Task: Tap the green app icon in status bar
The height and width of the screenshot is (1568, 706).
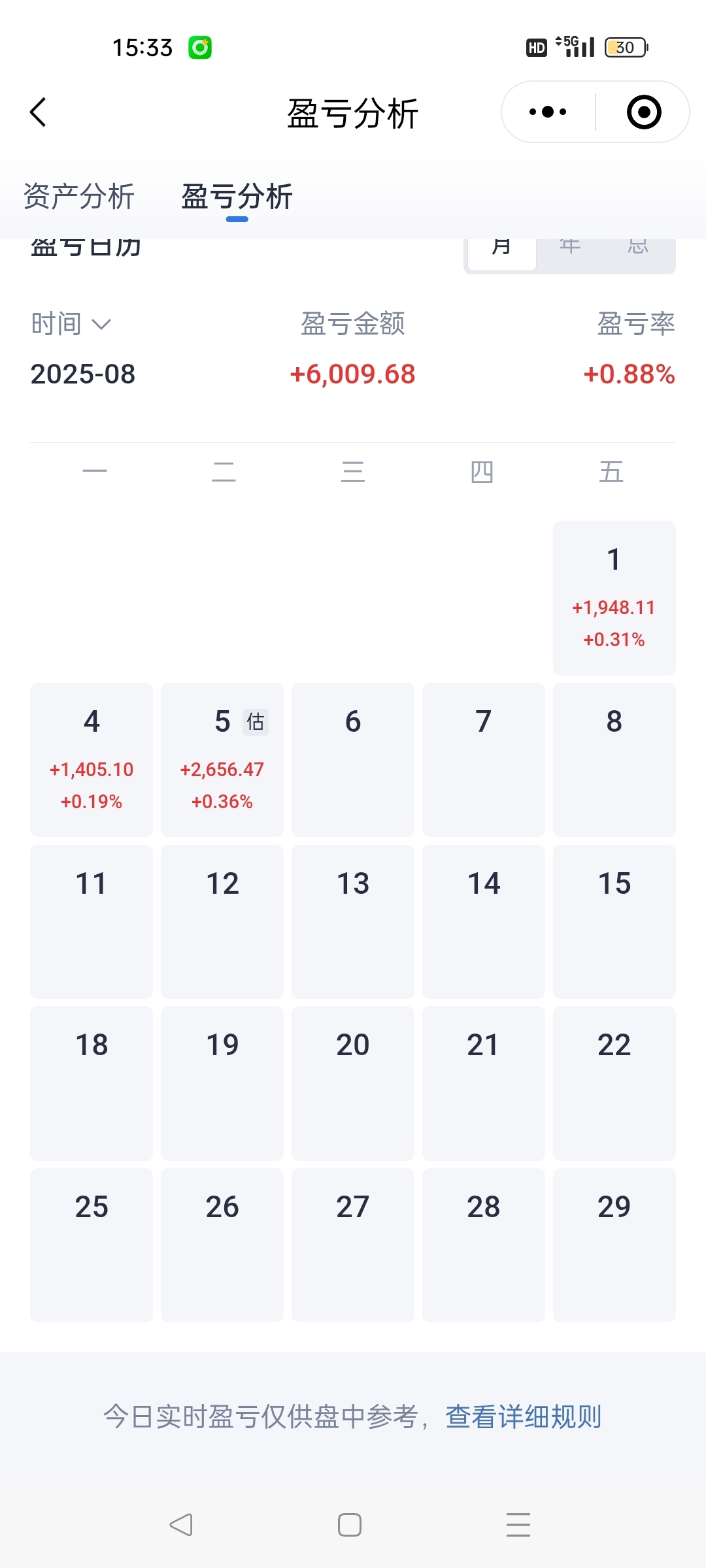Action: [x=200, y=48]
